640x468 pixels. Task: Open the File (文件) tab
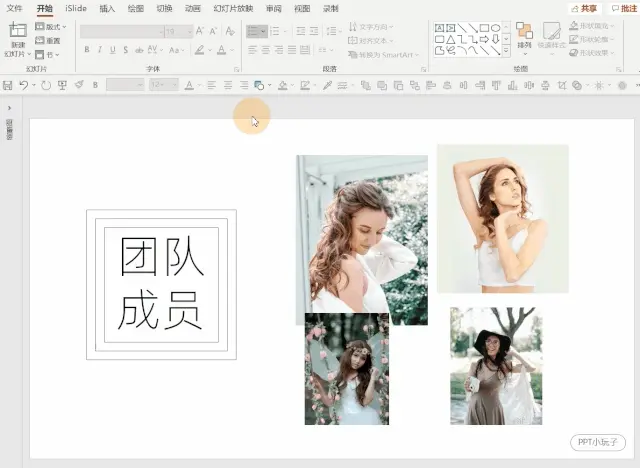click(14, 8)
